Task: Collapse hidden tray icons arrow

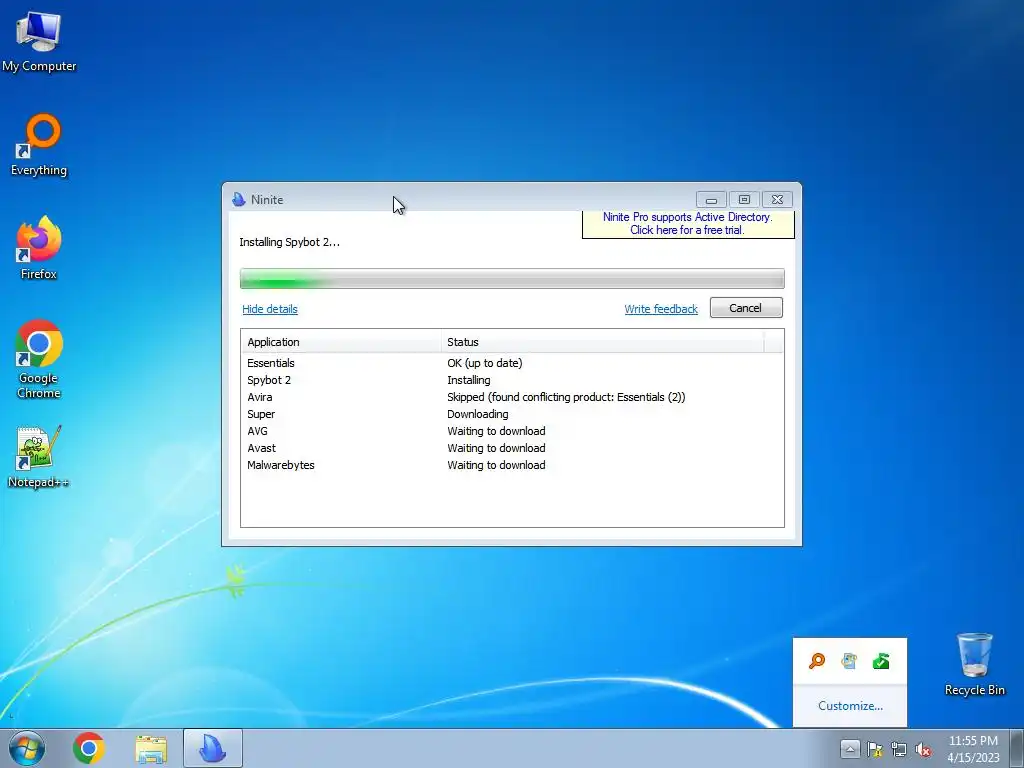Action: click(850, 748)
